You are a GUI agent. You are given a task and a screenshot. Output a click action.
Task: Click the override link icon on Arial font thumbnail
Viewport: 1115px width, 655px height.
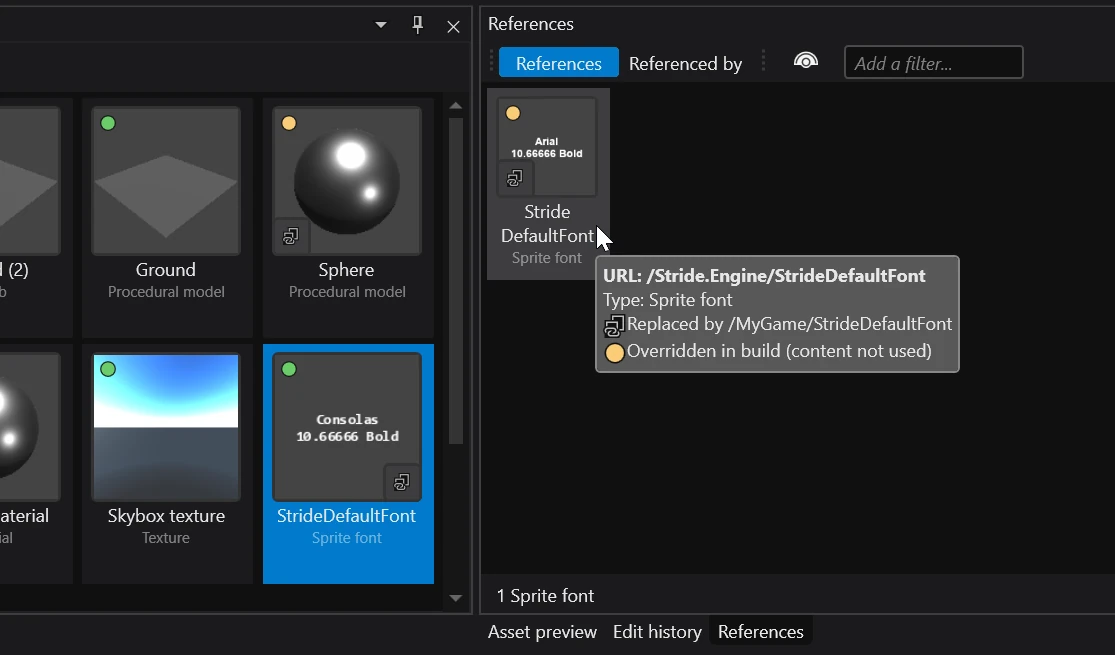[x=515, y=178]
